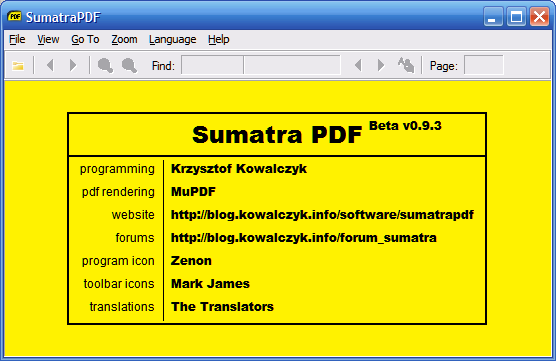Click the 'toolbar icons' row label
556x361 pixels.
[119, 284]
